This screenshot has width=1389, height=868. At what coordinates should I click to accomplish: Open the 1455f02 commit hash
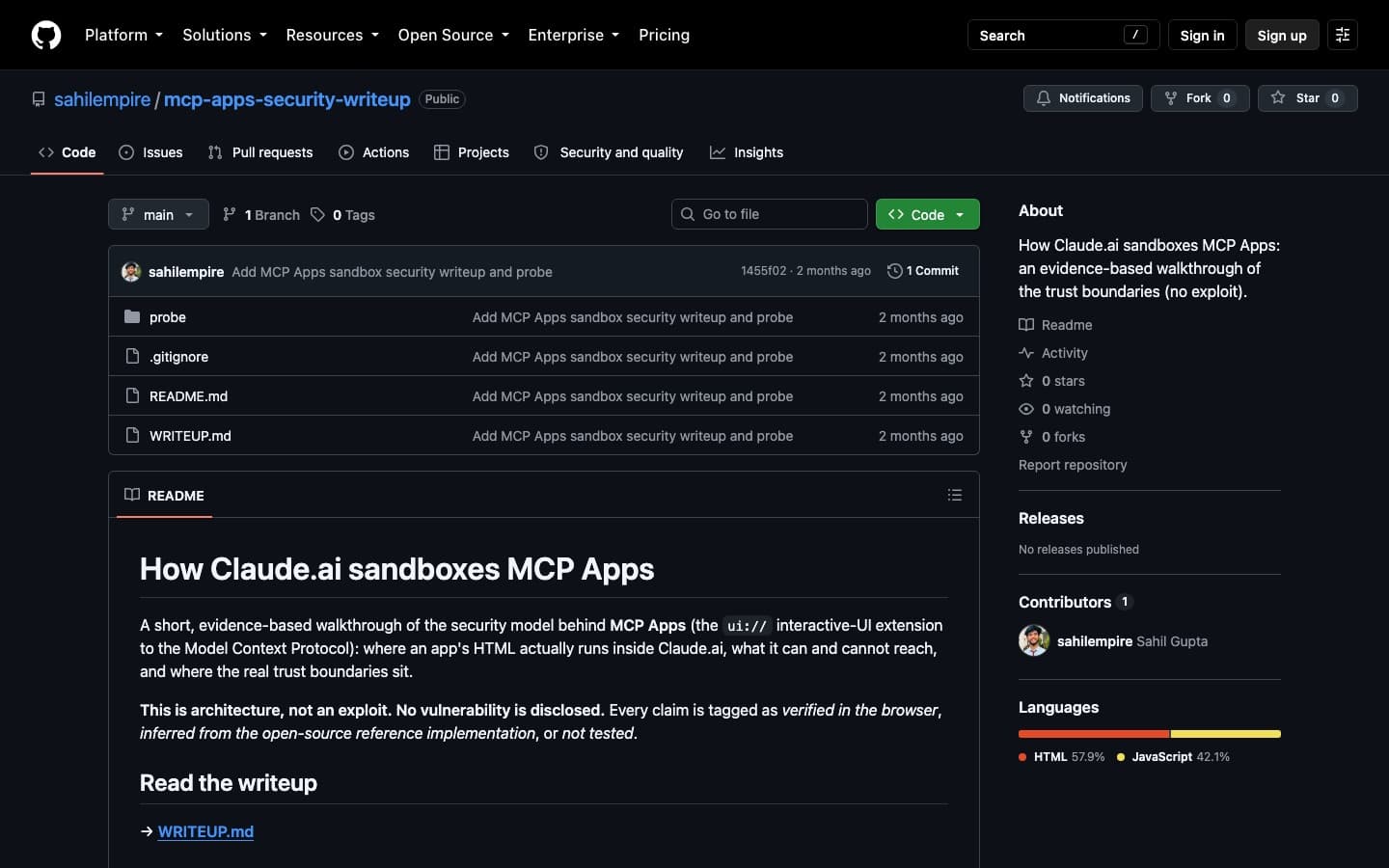(764, 271)
